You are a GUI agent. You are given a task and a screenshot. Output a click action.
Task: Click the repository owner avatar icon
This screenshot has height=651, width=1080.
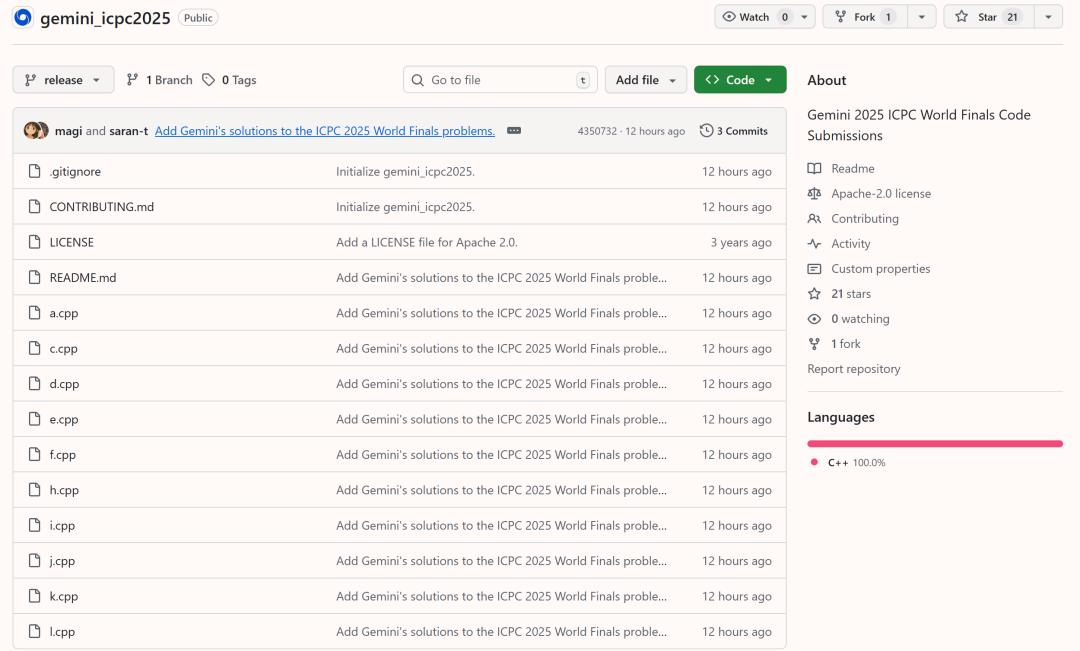(x=23, y=18)
